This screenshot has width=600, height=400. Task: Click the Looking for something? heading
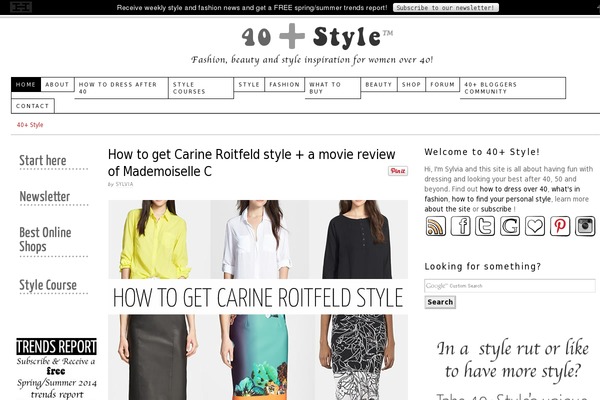pyautogui.click(x=483, y=266)
